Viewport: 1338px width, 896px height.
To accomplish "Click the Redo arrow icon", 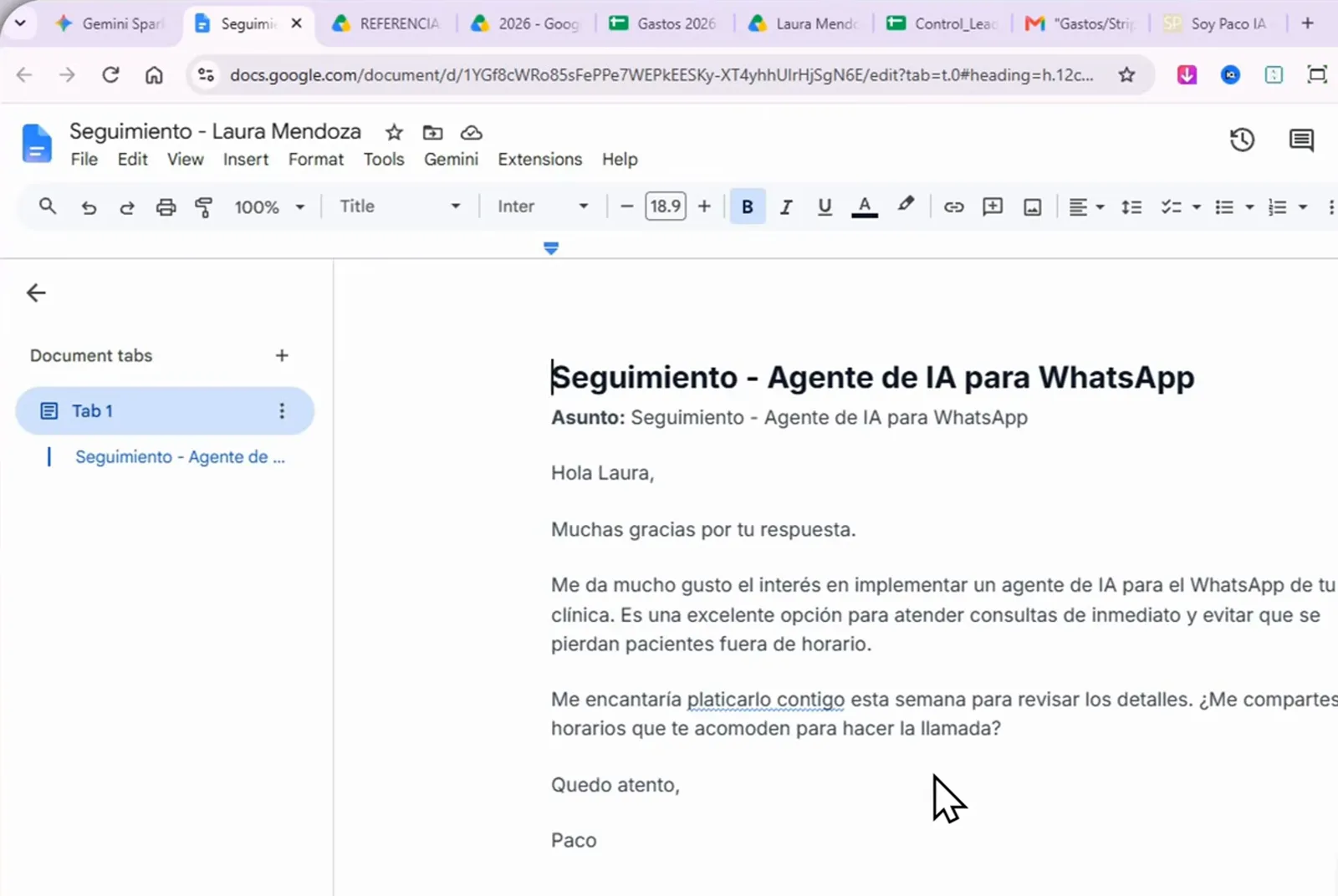I will click(x=127, y=207).
